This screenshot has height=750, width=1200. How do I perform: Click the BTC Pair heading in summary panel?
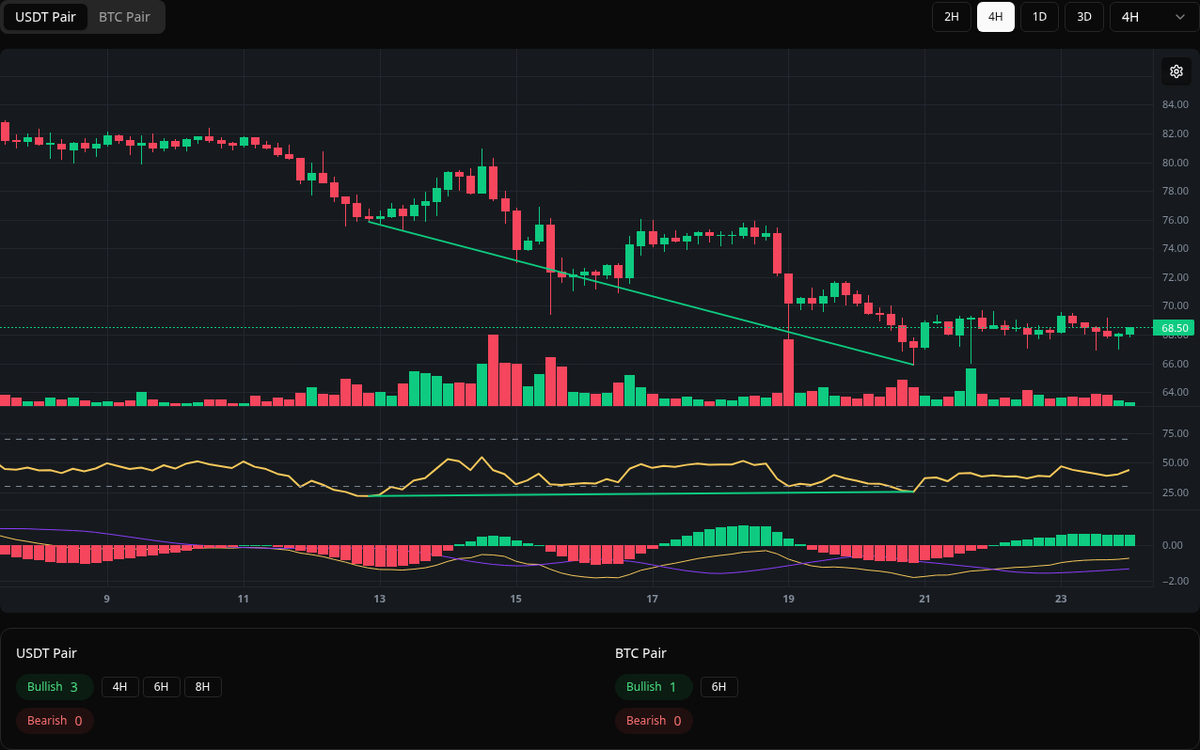pos(641,653)
